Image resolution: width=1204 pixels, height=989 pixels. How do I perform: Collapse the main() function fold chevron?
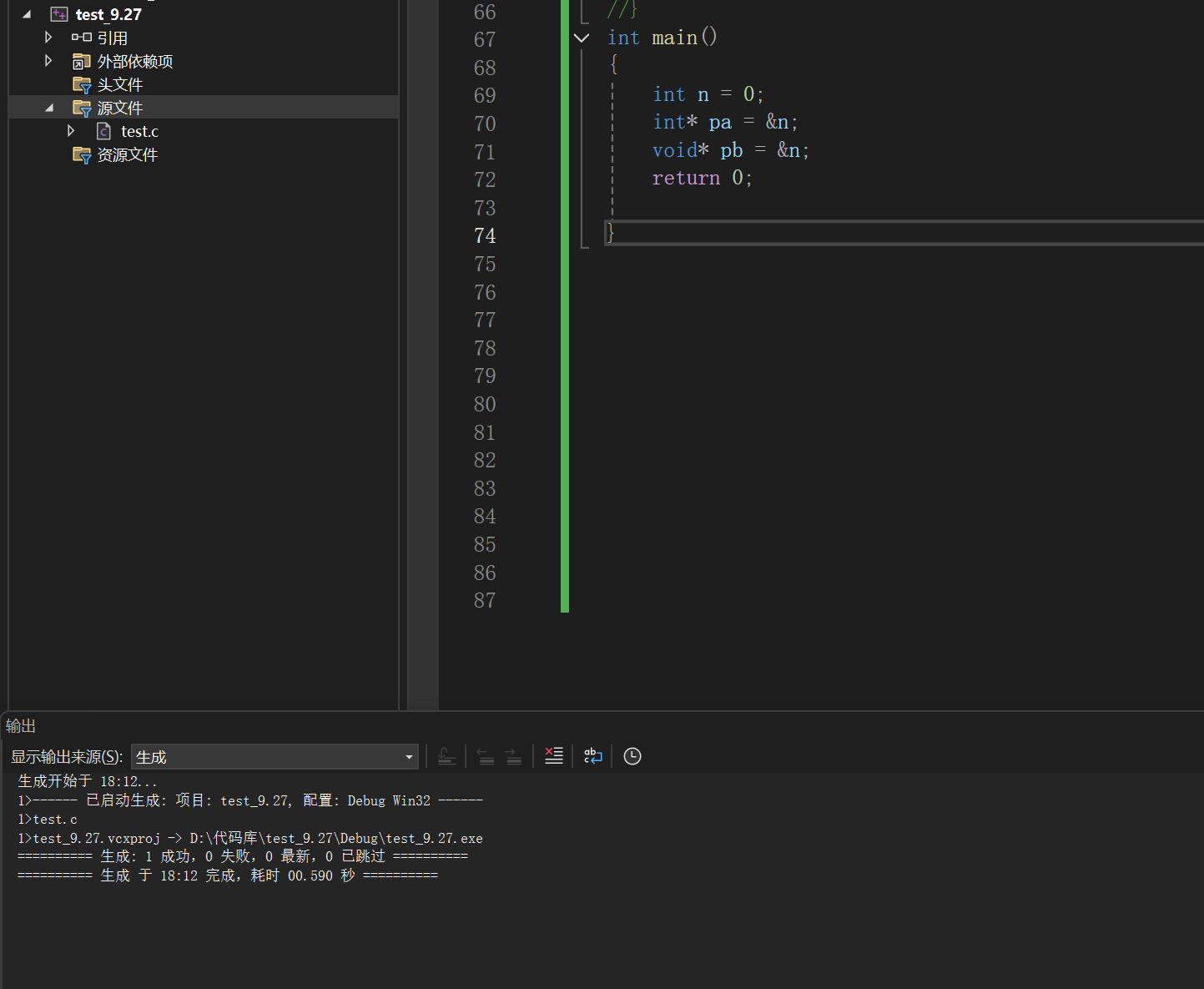pos(582,38)
